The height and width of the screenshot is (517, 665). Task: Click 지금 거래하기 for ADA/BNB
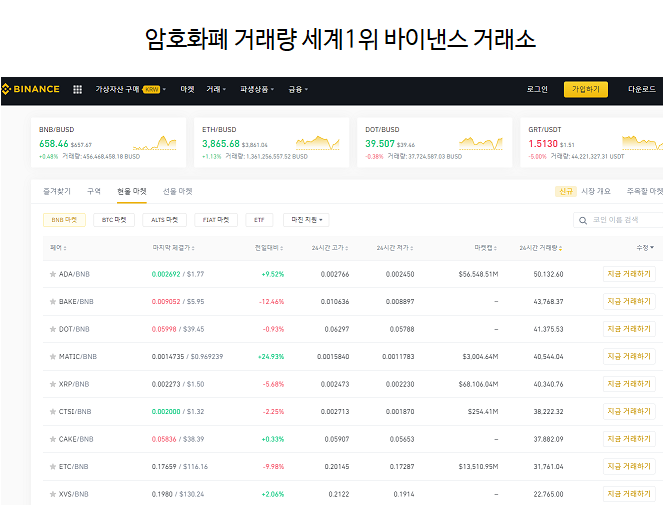(x=629, y=274)
